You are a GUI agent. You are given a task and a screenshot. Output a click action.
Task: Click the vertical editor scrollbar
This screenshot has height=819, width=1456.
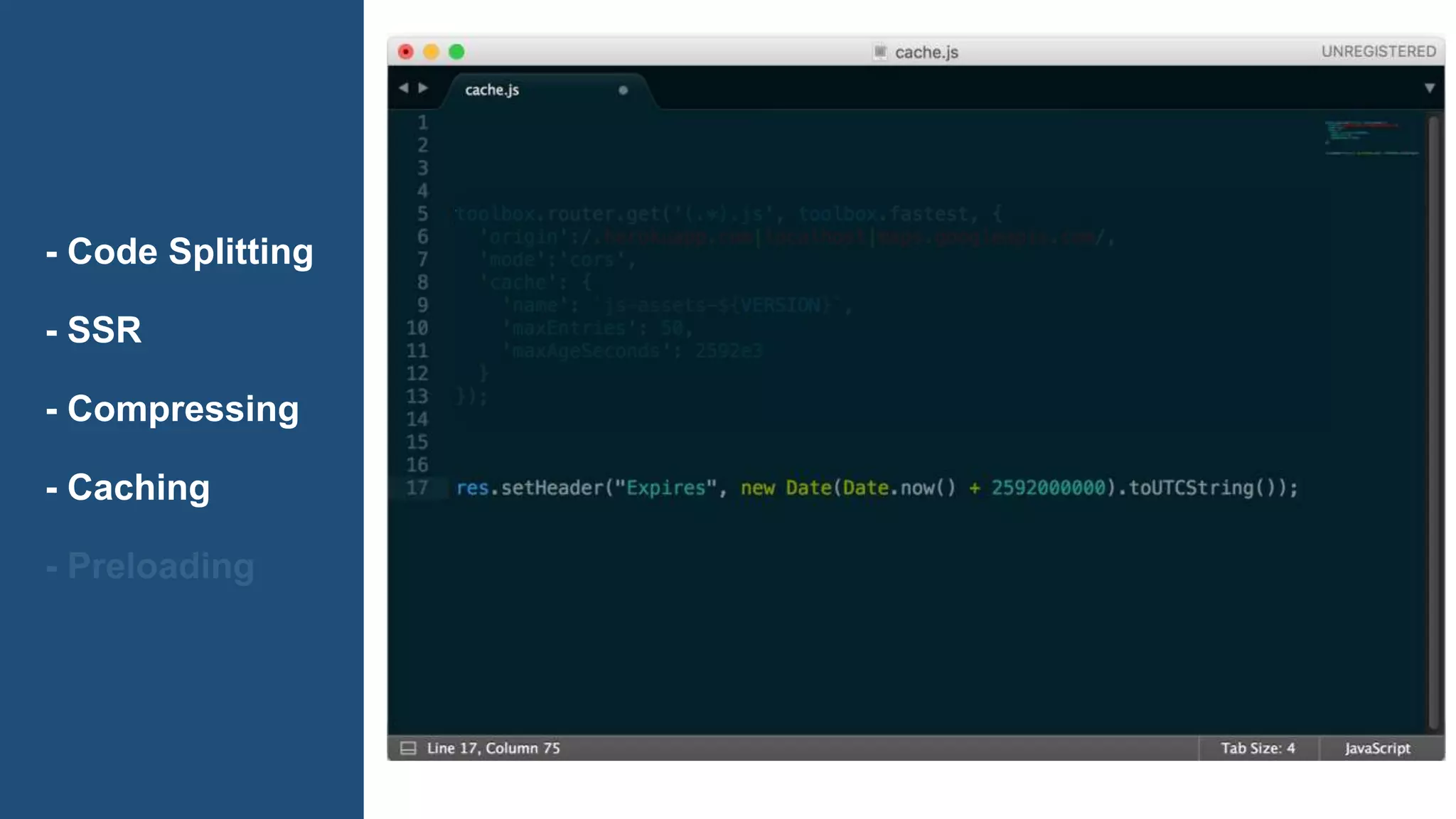[x=1433, y=424]
